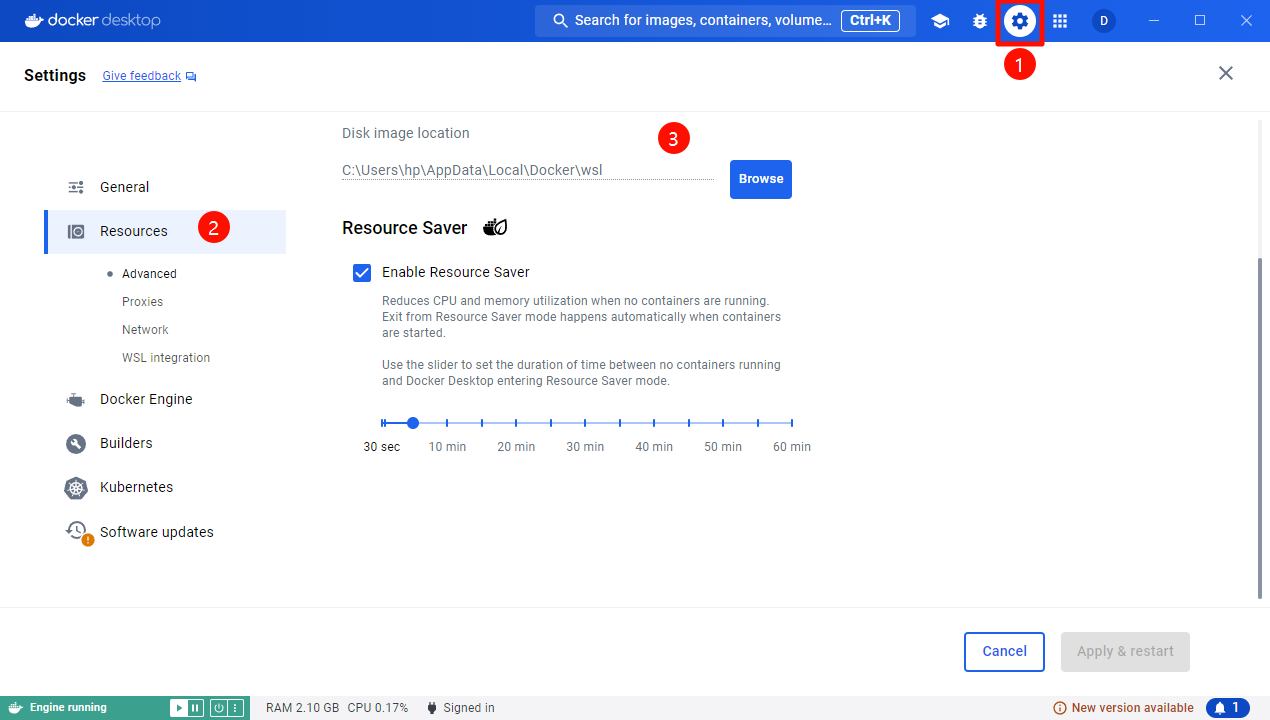Select the Network sub-item
This screenshot has height=720, width=1270.
tap(145, 330)
